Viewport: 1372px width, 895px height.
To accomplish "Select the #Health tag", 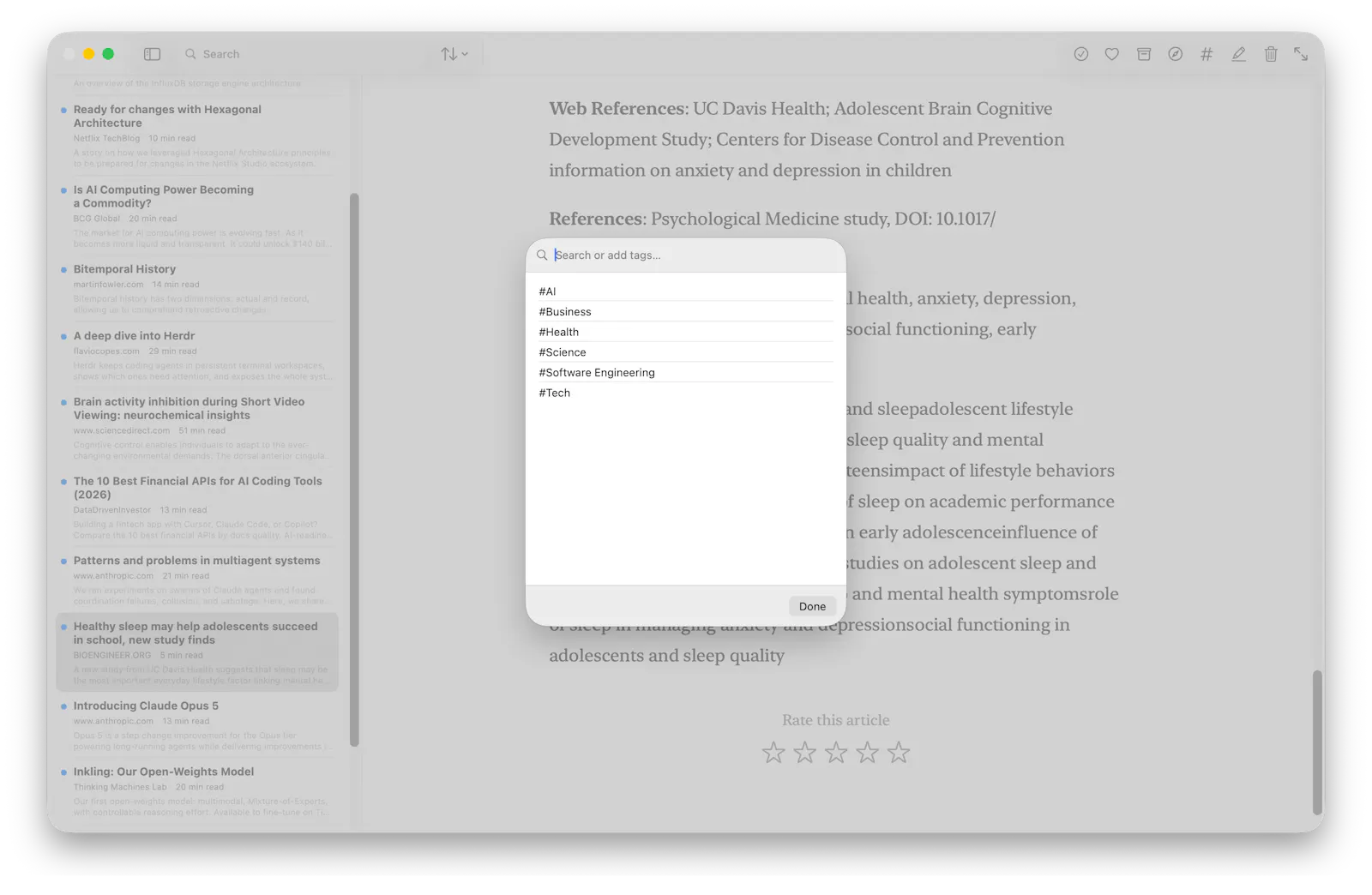I will (685, 332).
